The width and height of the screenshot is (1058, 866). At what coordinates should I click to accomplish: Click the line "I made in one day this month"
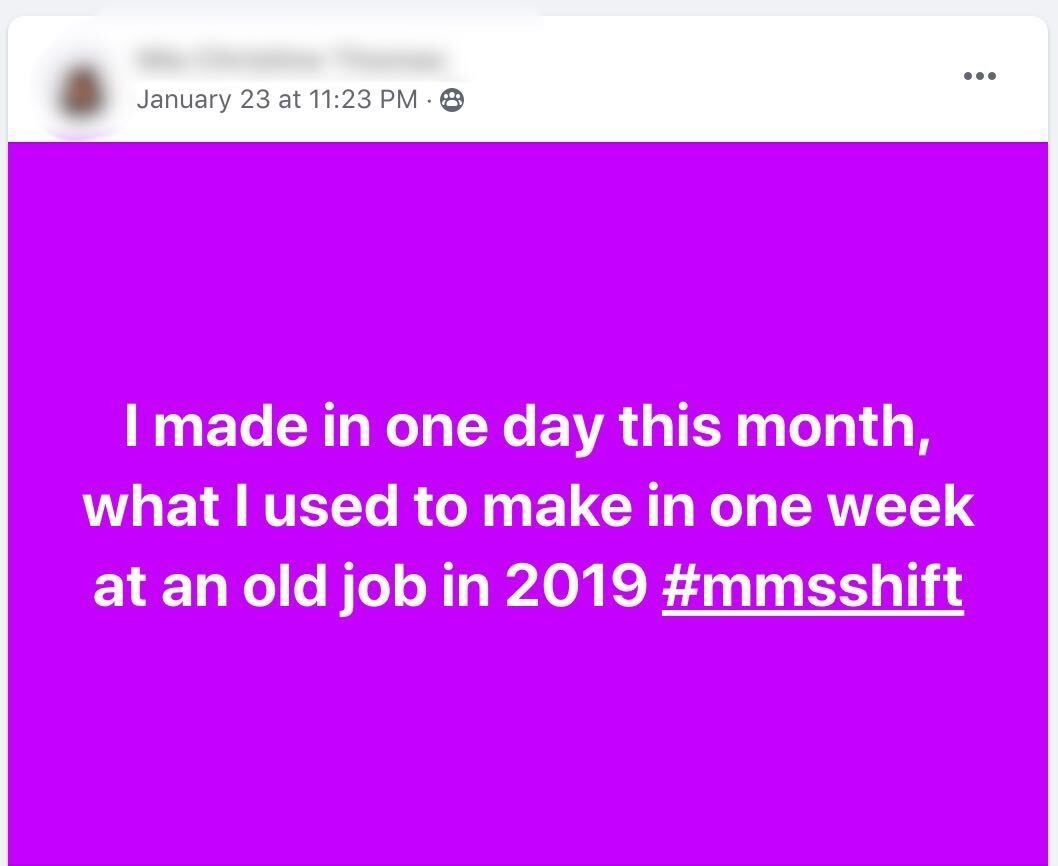[528, 428]
